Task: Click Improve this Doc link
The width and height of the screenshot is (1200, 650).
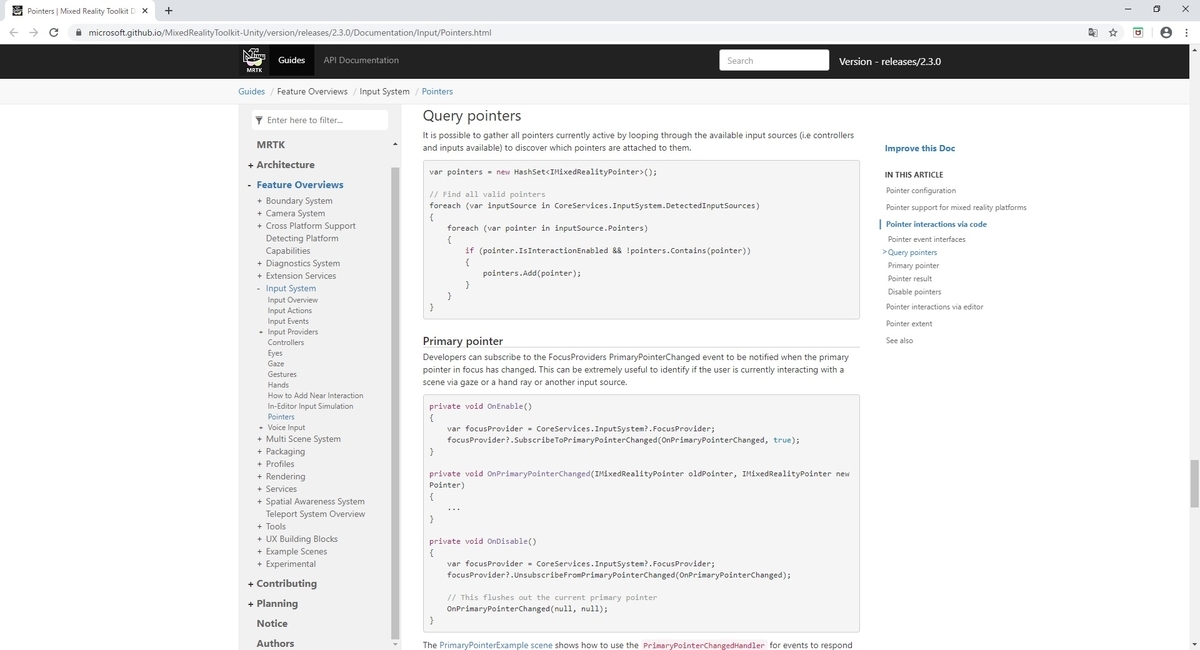Action: pos(920,148)
